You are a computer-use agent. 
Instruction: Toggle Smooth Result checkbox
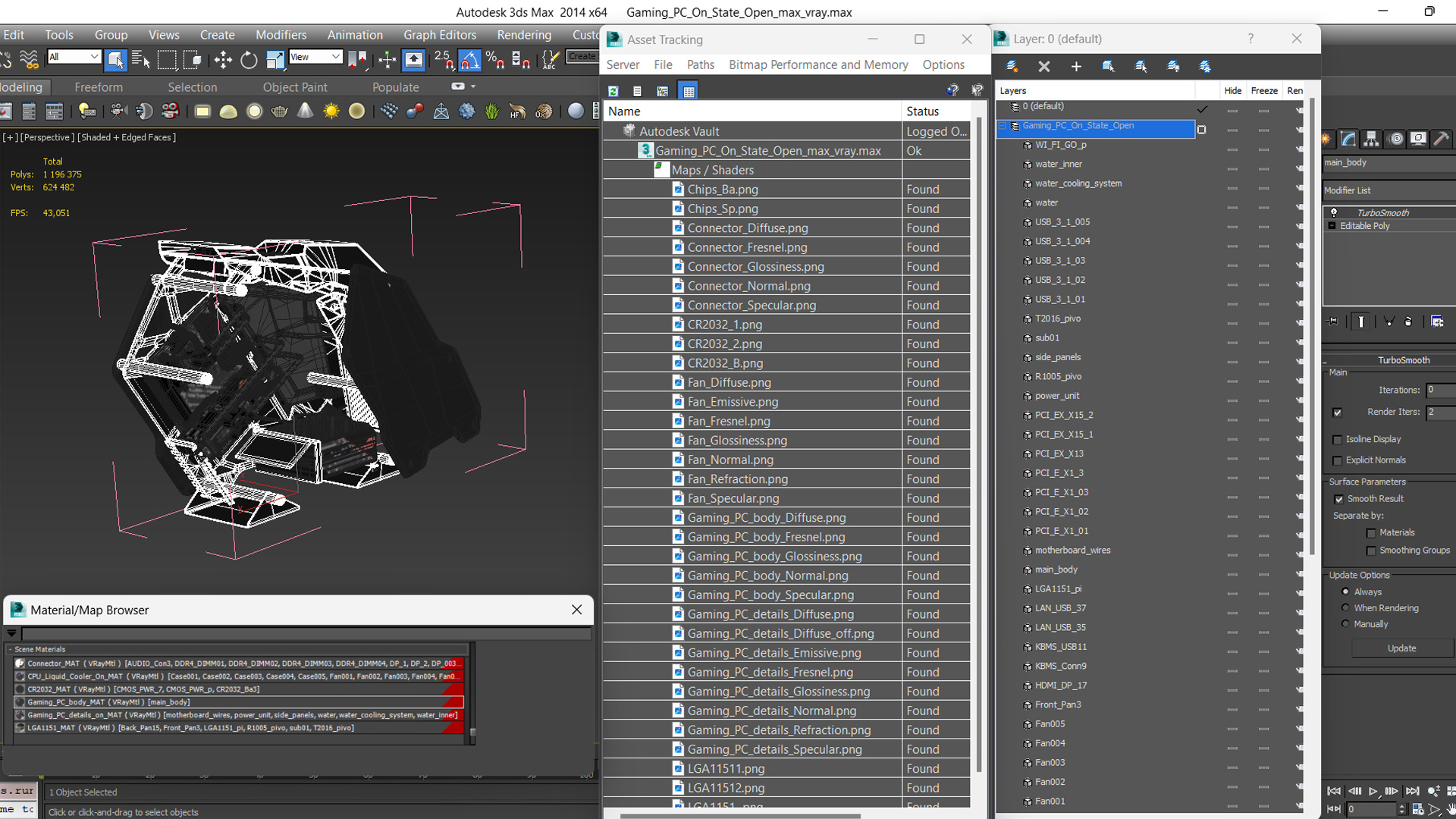tap(1339, 499)
